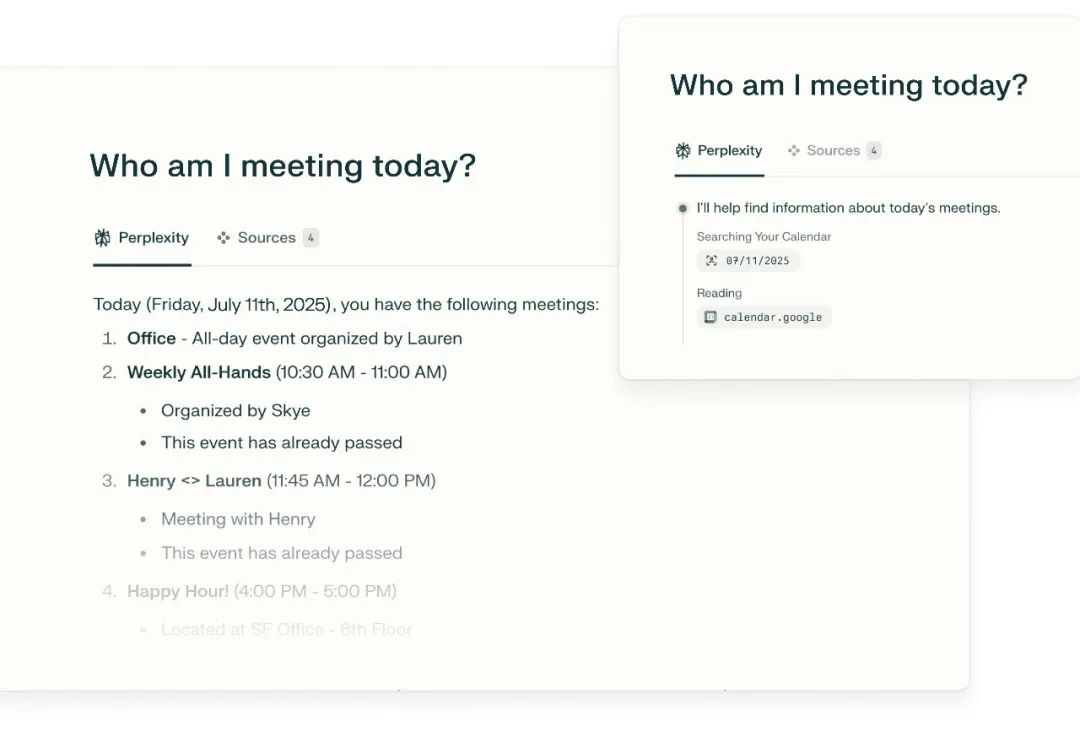Click the Sources count badge in the popup card
This screenshot has height=732, width=1080.
tap(874, 151)
